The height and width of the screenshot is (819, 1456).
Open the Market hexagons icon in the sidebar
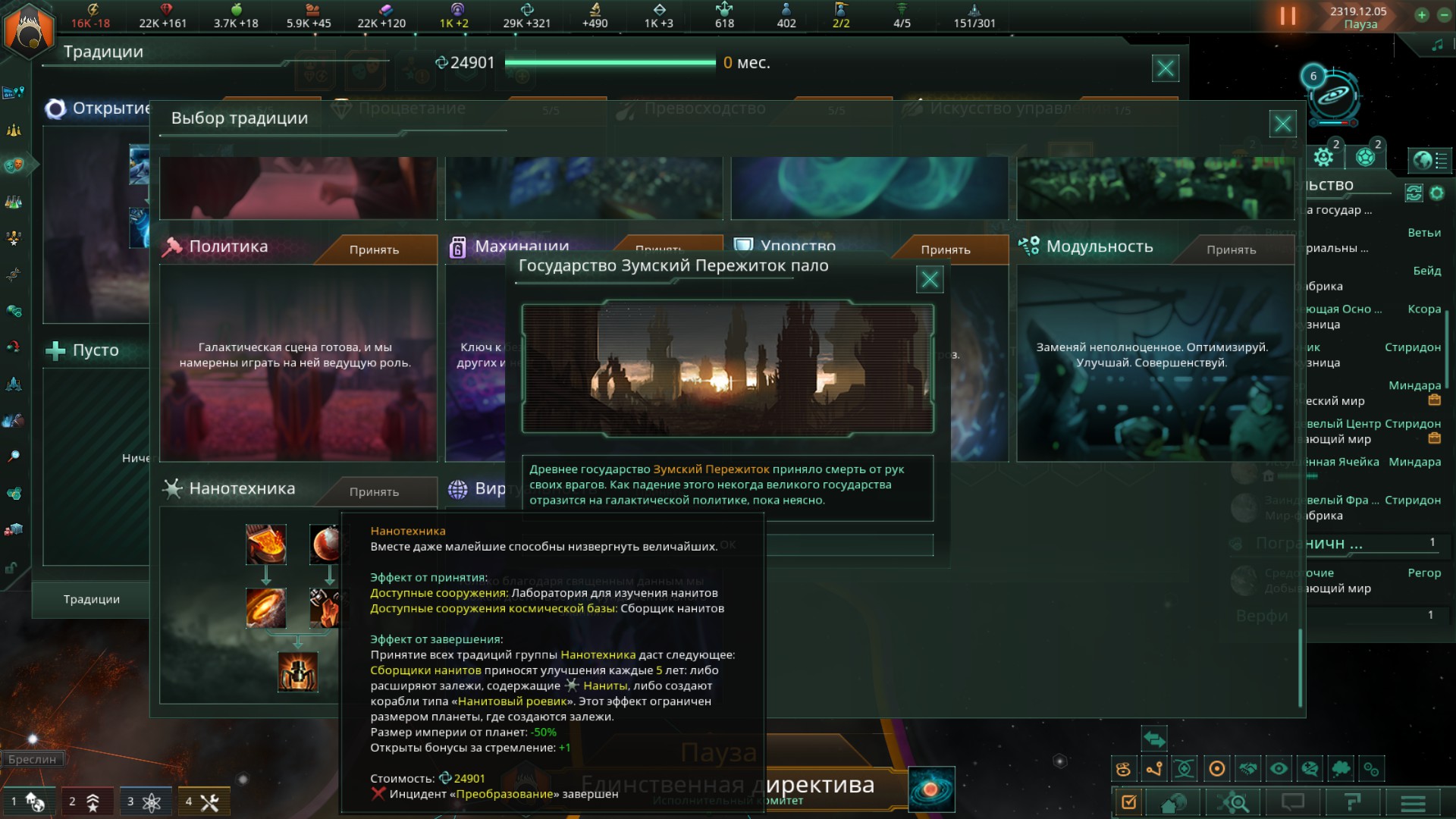14,494
